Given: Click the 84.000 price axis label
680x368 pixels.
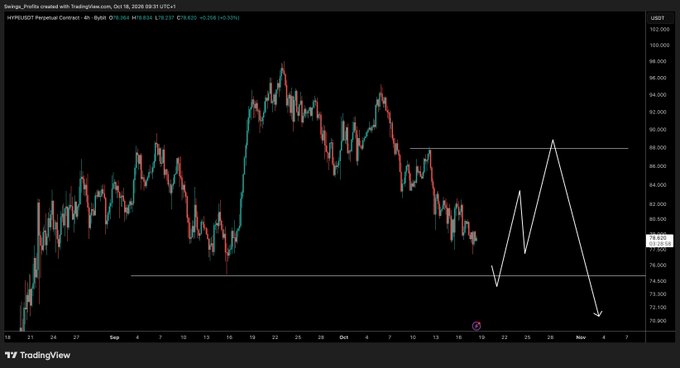Looking at the screenshot, I should (x=658, y=185).
